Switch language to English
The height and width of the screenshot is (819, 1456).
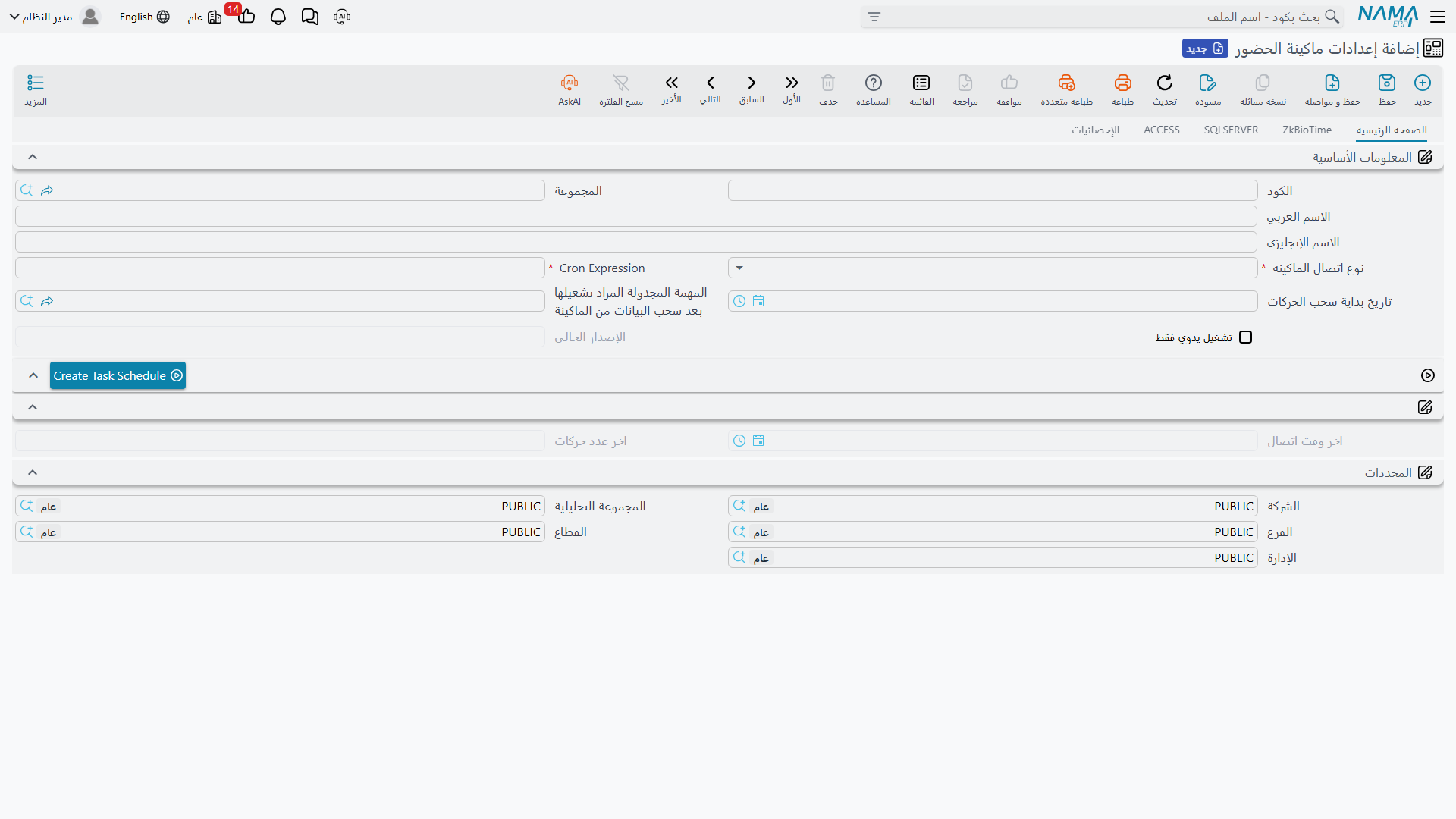coord(144,17)
